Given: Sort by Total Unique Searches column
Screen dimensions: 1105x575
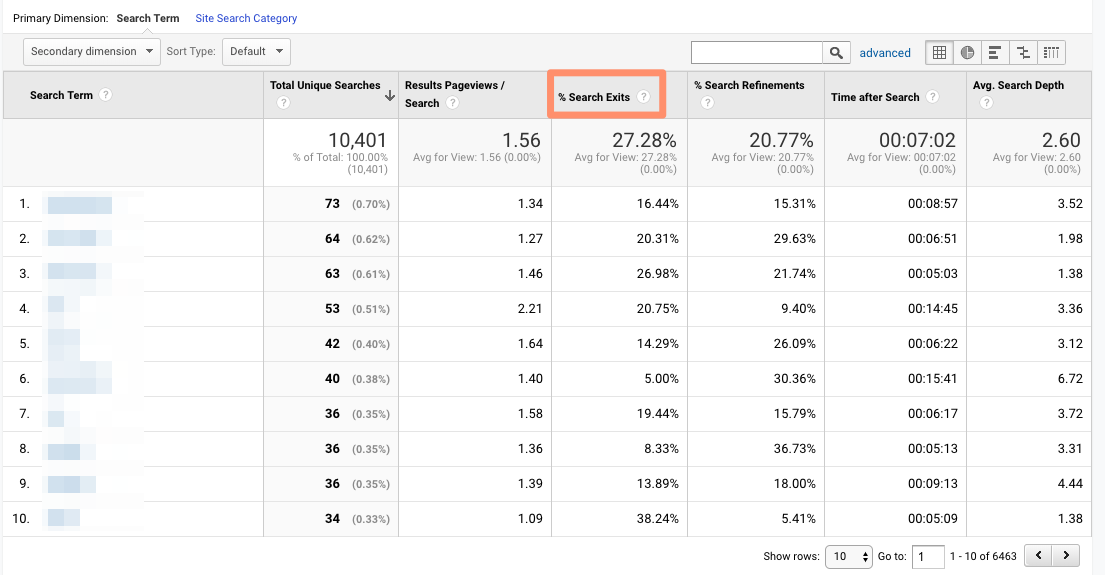Looking at the screenshot, I should point(325,85).
